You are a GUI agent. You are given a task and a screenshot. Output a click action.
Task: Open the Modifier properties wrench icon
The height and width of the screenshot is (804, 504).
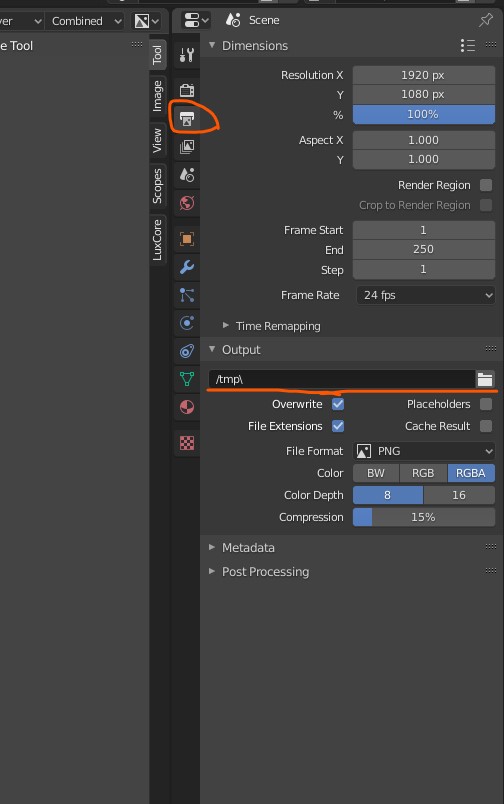click(187, 267)
